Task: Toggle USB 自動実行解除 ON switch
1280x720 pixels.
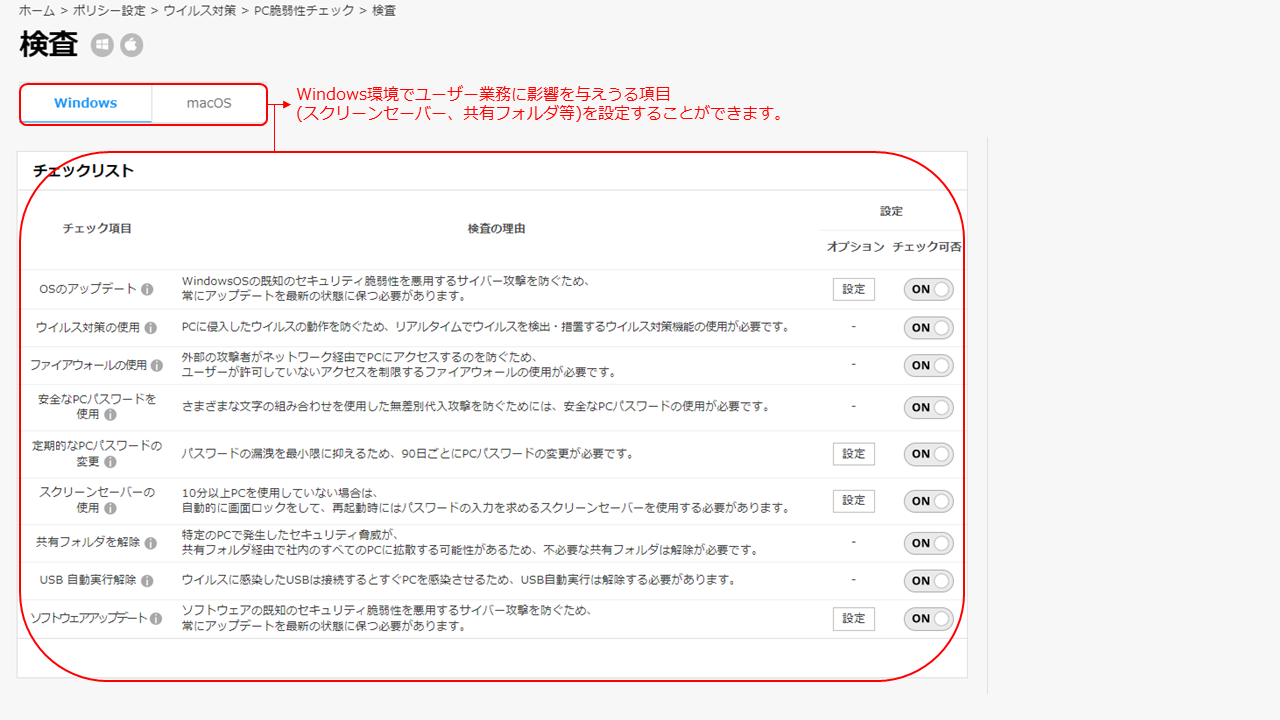Action: point(929,581)
